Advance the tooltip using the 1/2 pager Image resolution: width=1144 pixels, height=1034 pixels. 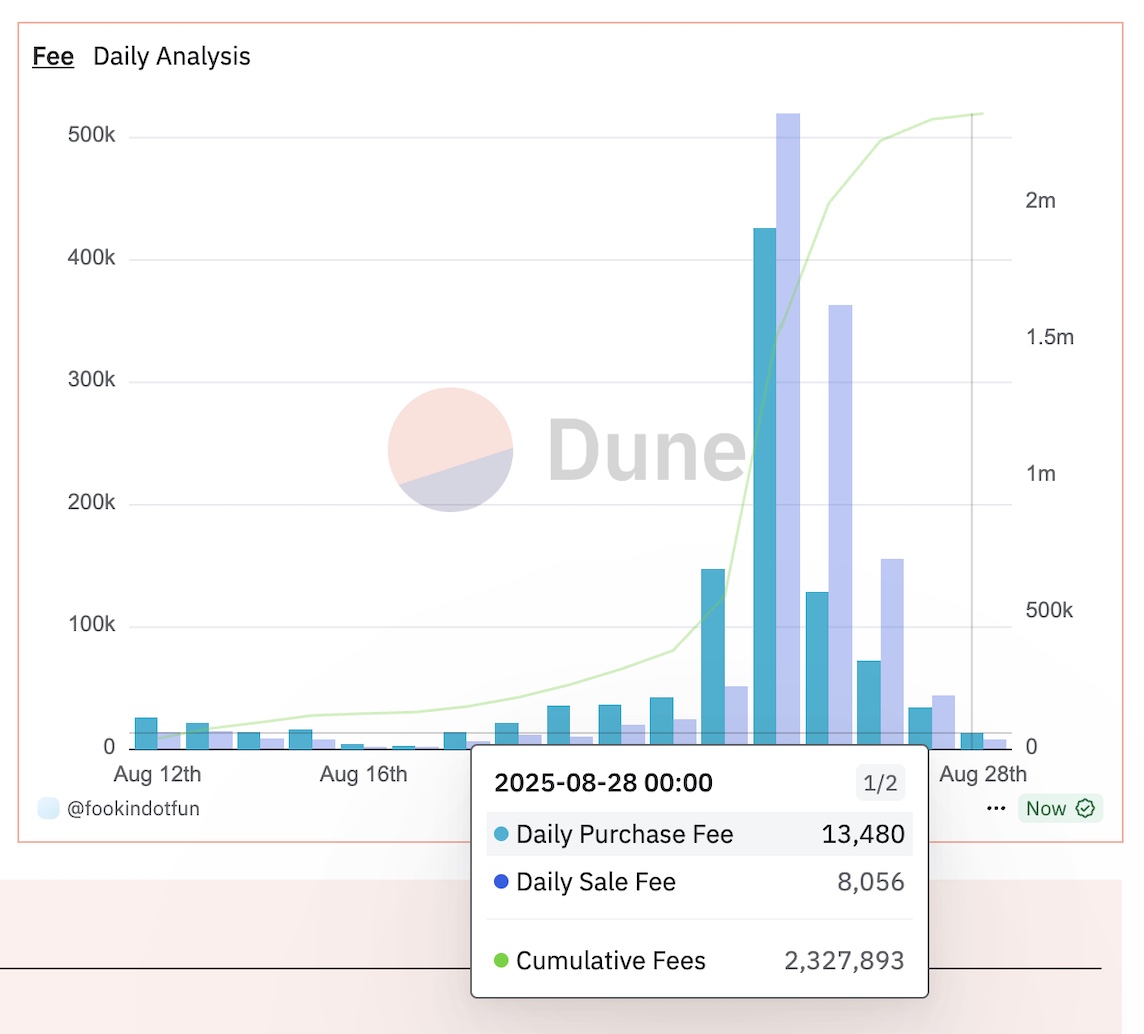coord(881,784)
